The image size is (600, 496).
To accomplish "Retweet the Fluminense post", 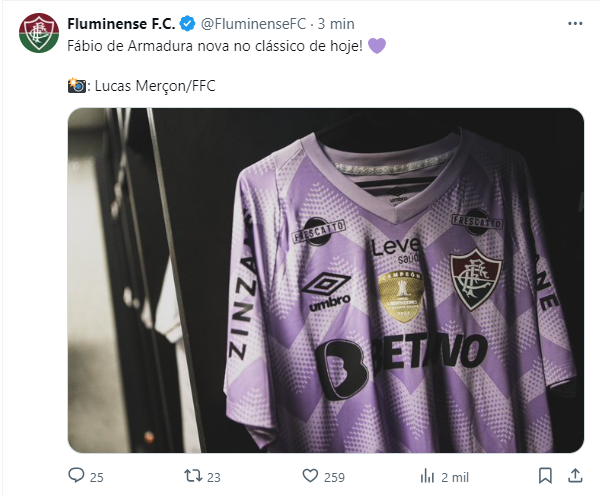I will pyautogui.click(x=193, y=476).
